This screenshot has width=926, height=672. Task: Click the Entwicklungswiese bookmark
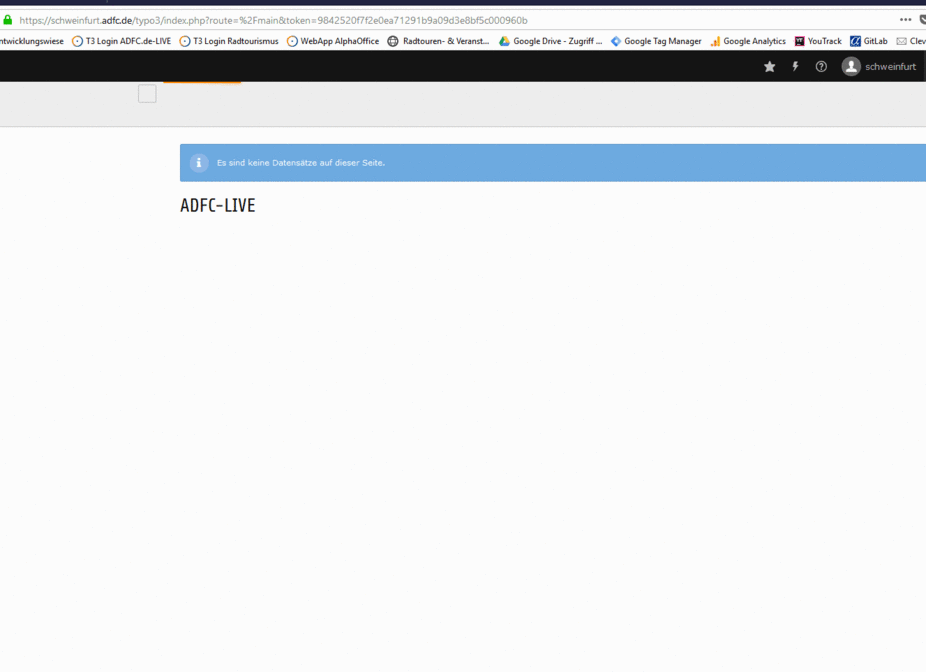point(31,41)
